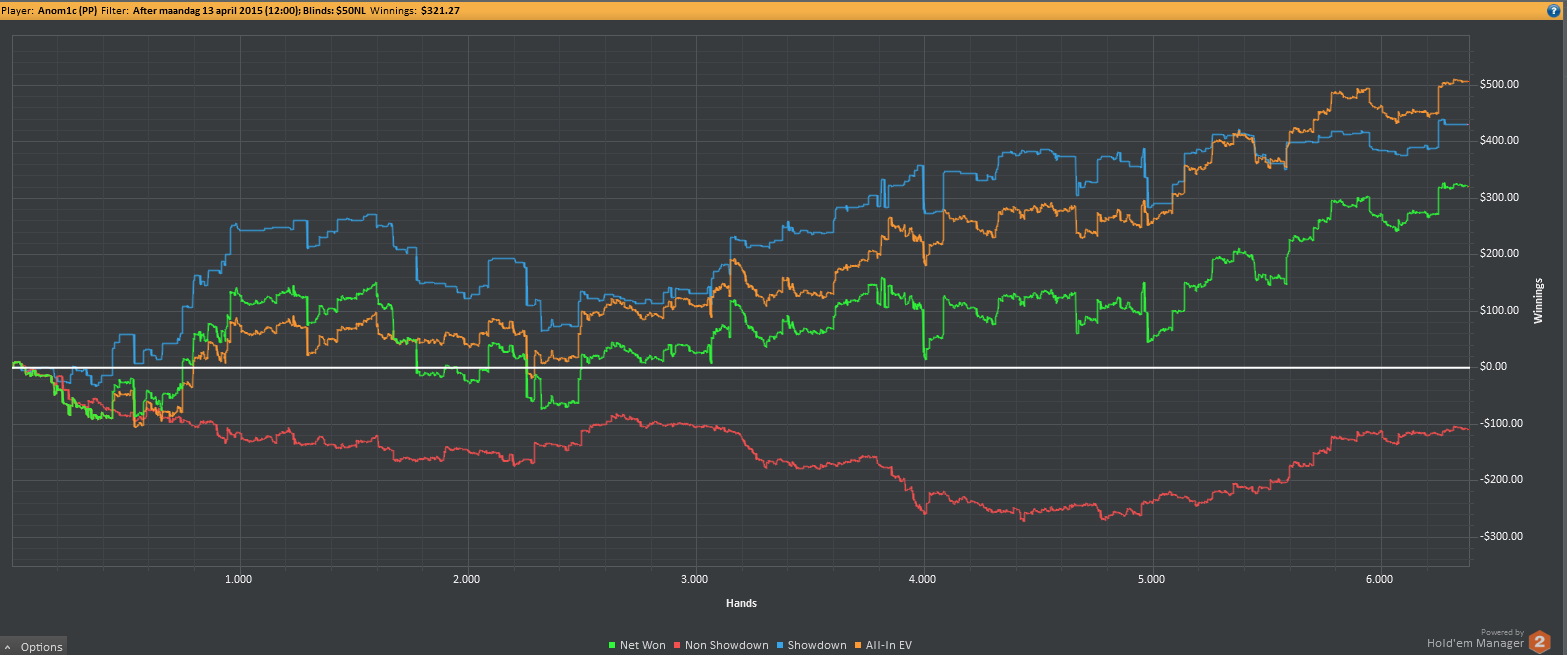Click the Blinds $50NL header text
This screenshot has width=1567, height=655.
pos(336,9)
